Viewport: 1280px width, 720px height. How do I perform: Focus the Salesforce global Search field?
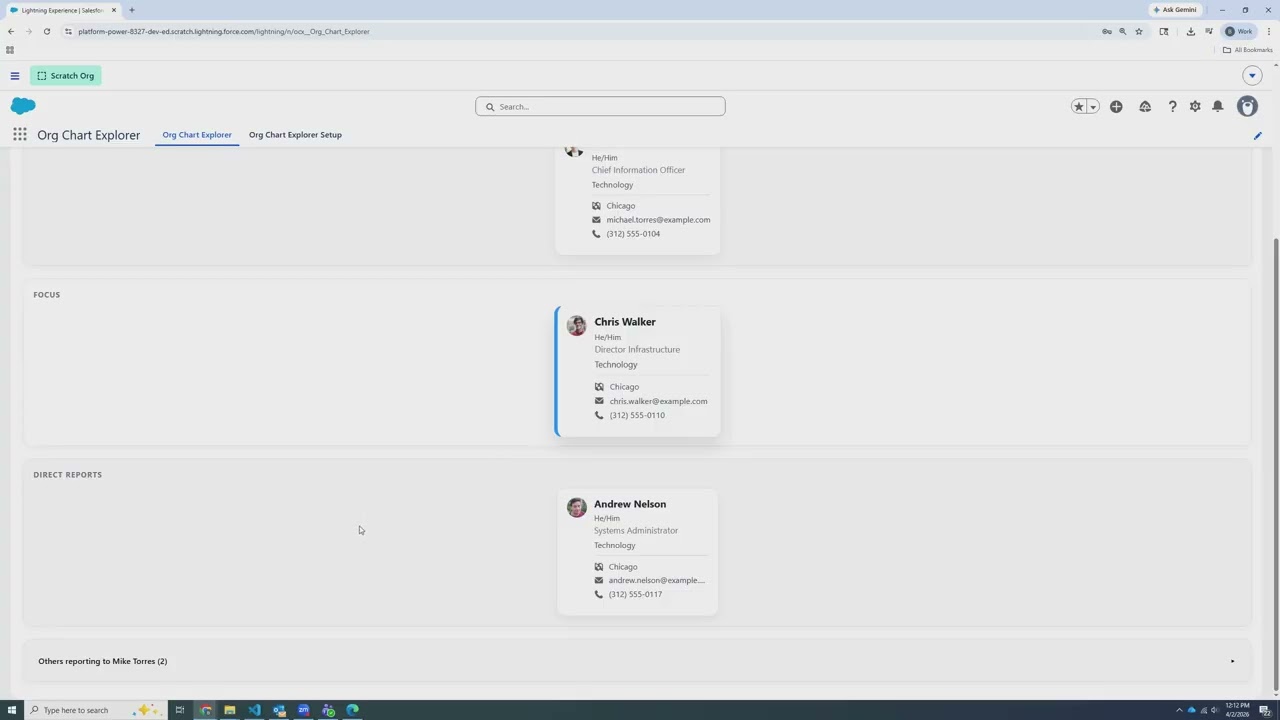(x=600, y=106)
